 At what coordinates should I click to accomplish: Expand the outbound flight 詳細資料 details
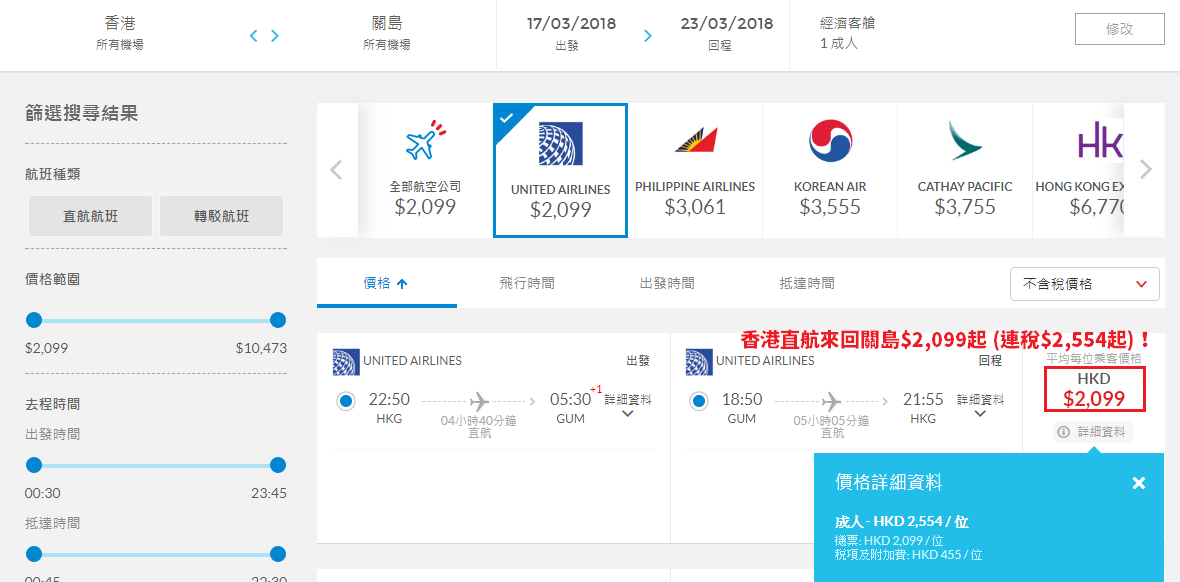tap(628, 406)
